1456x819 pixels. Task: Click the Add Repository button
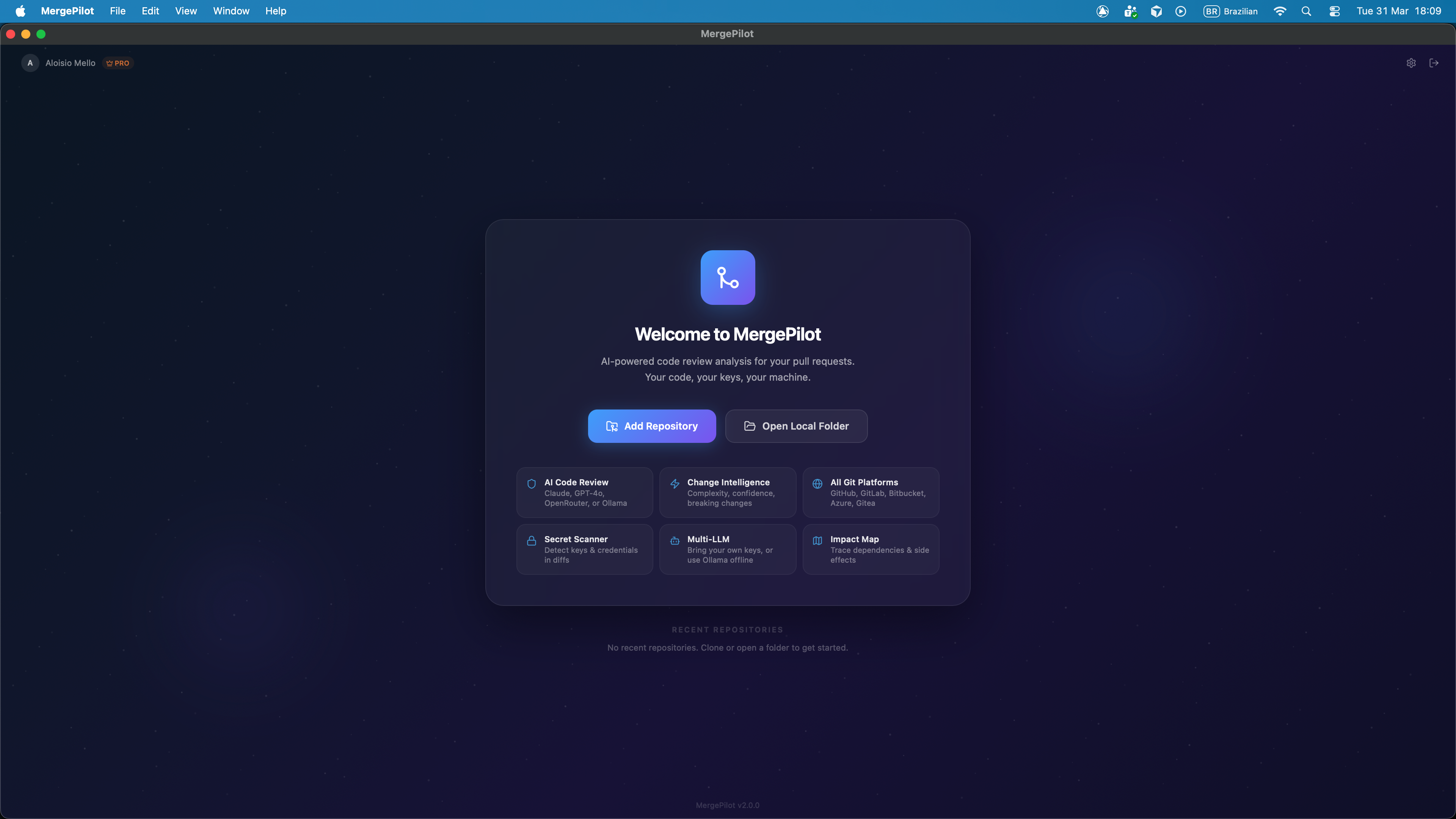click(651, 426)
